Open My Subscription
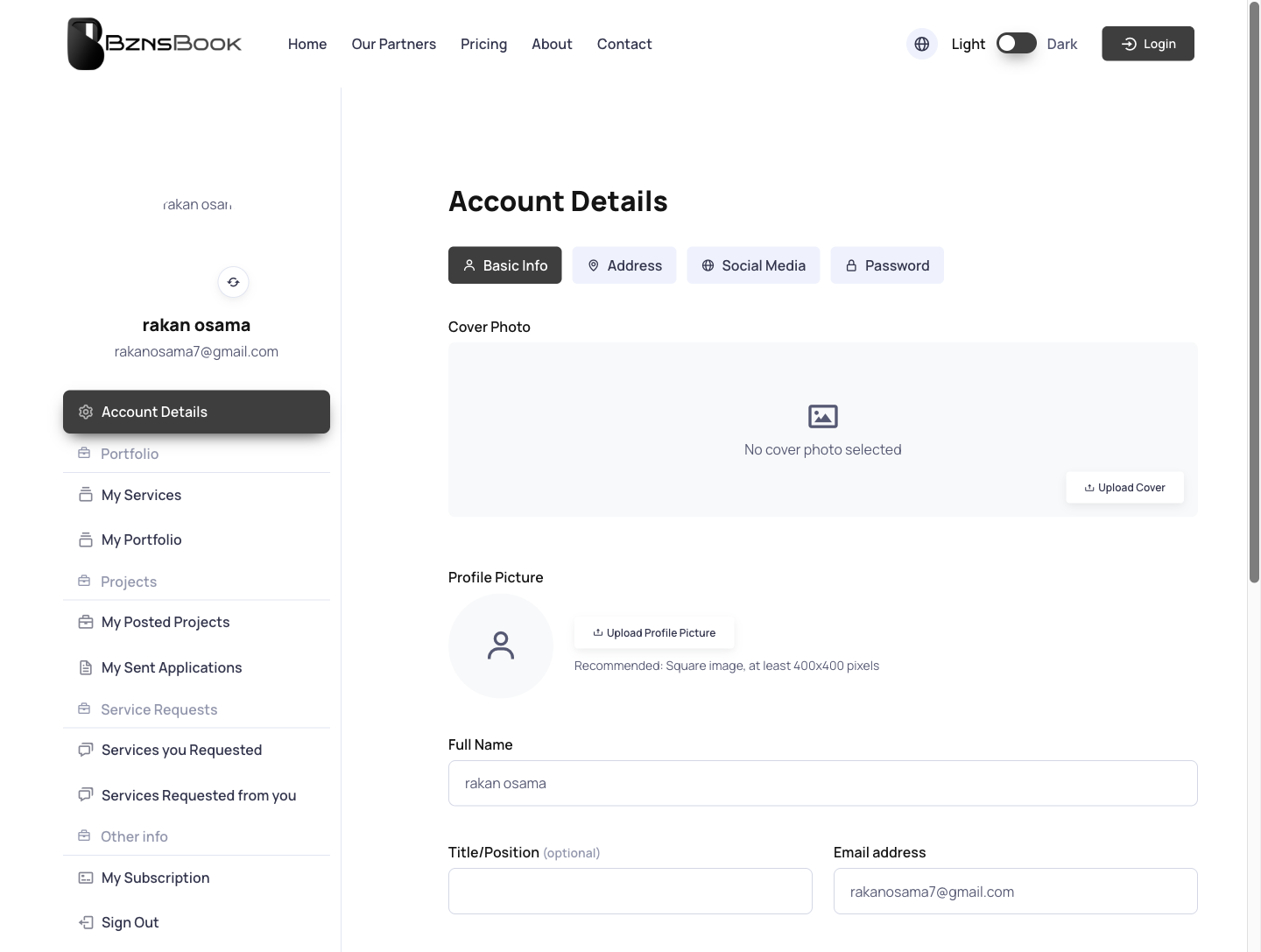 click(x=196, y=878)
